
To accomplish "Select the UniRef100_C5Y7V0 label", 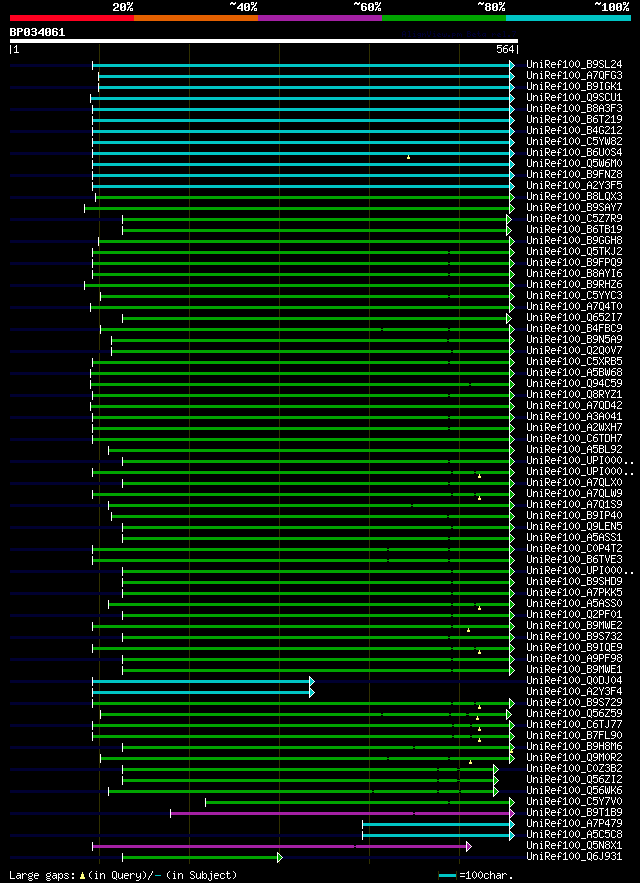I will [574, 801].
